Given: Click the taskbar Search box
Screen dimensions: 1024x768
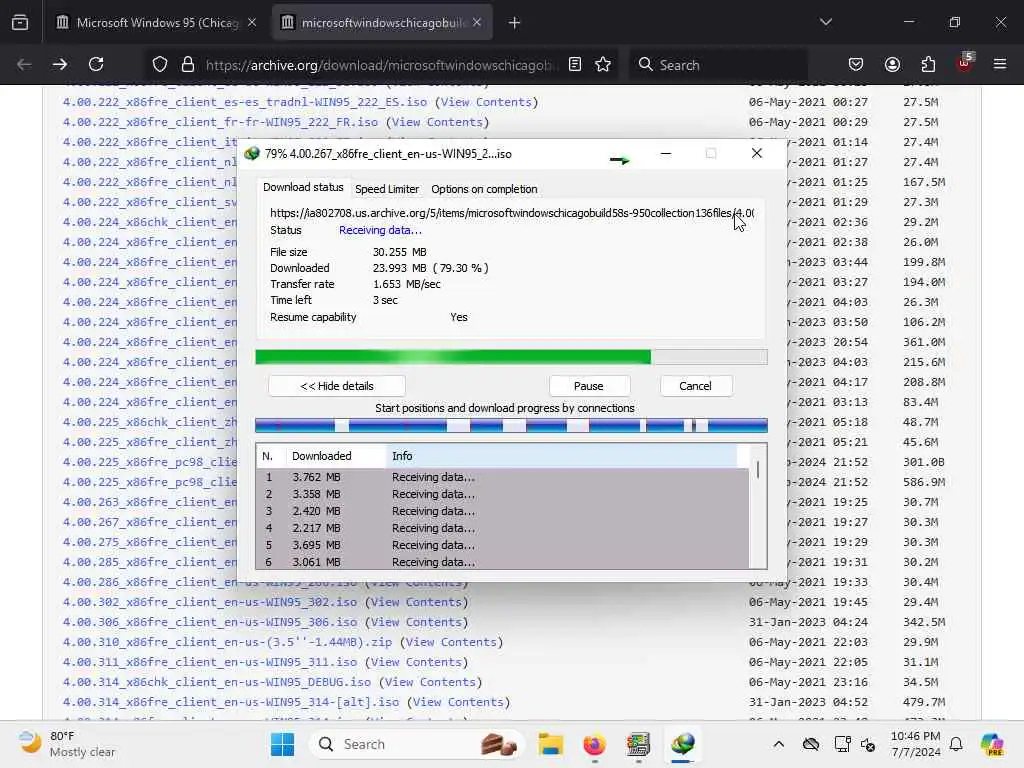Looking at the screenshot, I should click(x=417, y=744).
